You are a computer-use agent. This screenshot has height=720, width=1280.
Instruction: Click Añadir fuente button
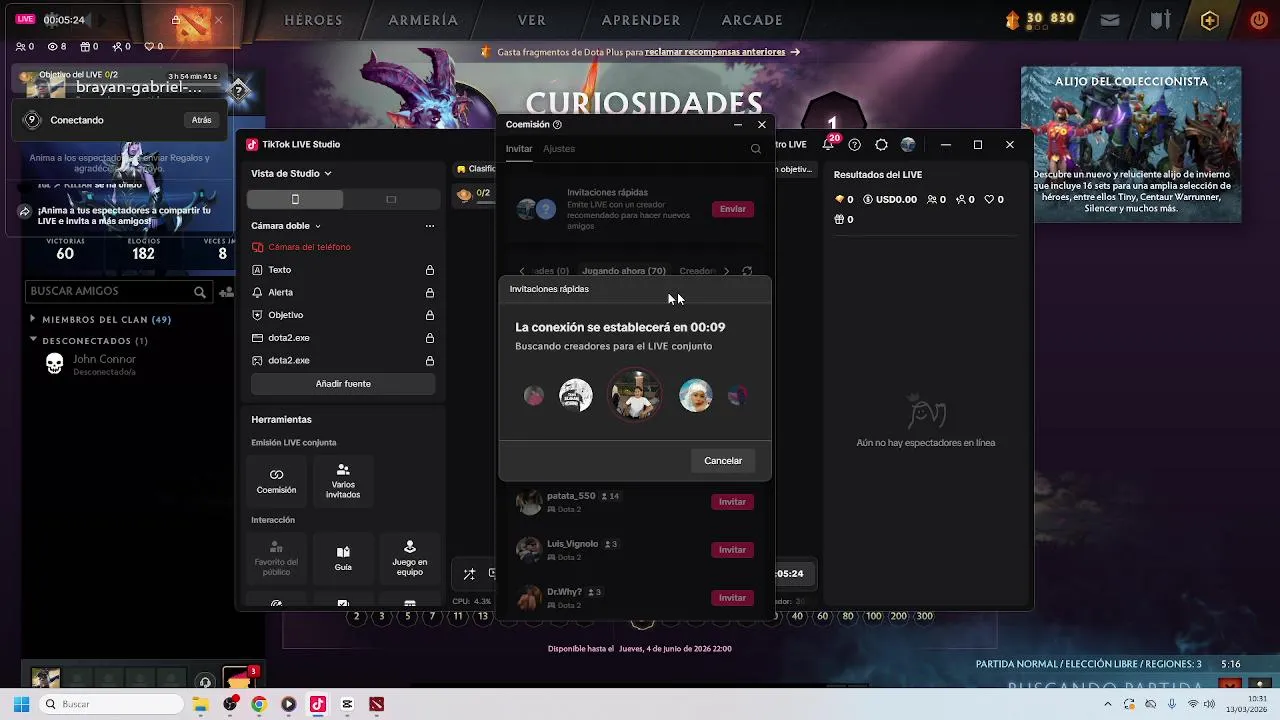(x=343, y=384)
